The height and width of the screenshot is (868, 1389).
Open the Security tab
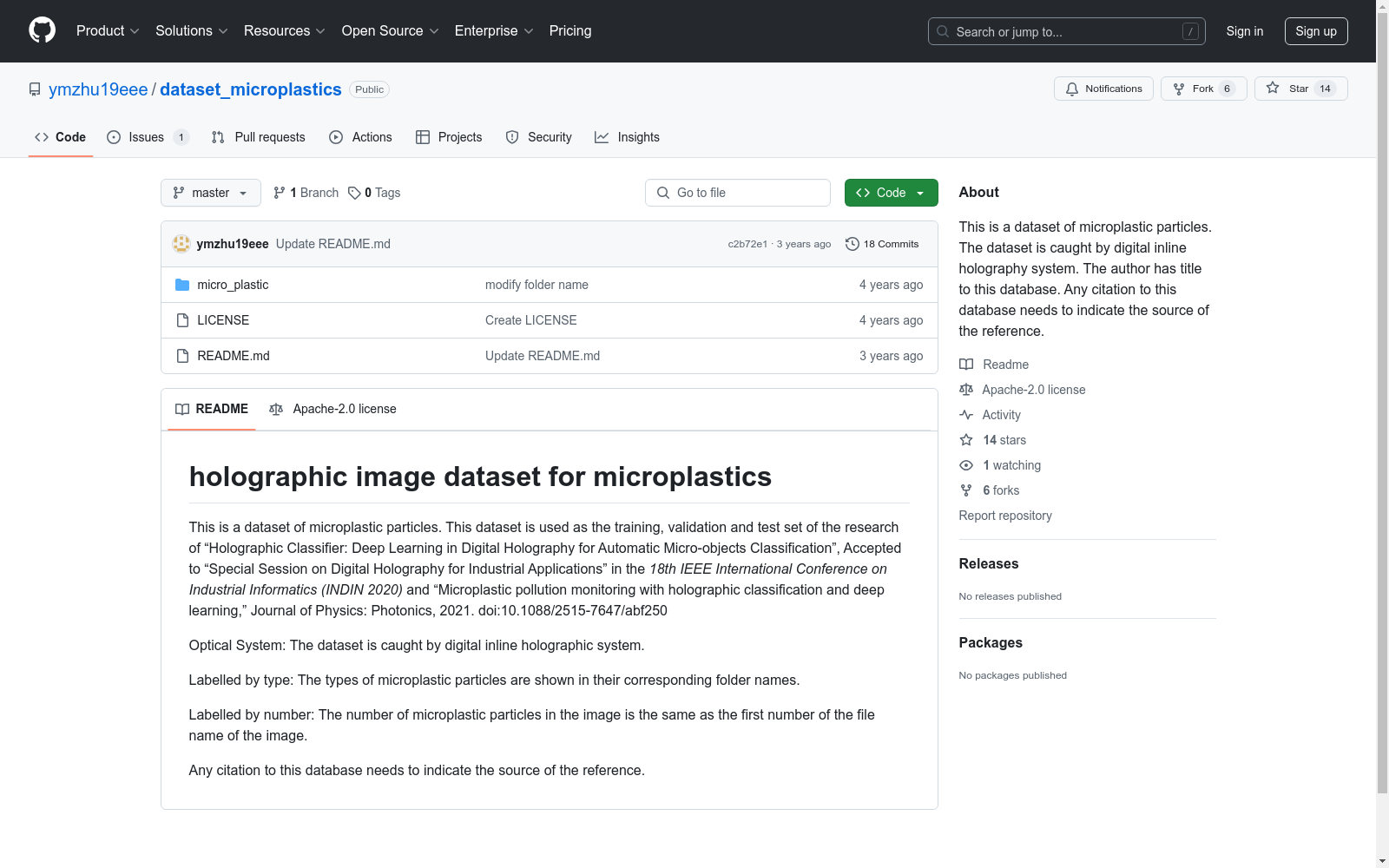(539, 137)
